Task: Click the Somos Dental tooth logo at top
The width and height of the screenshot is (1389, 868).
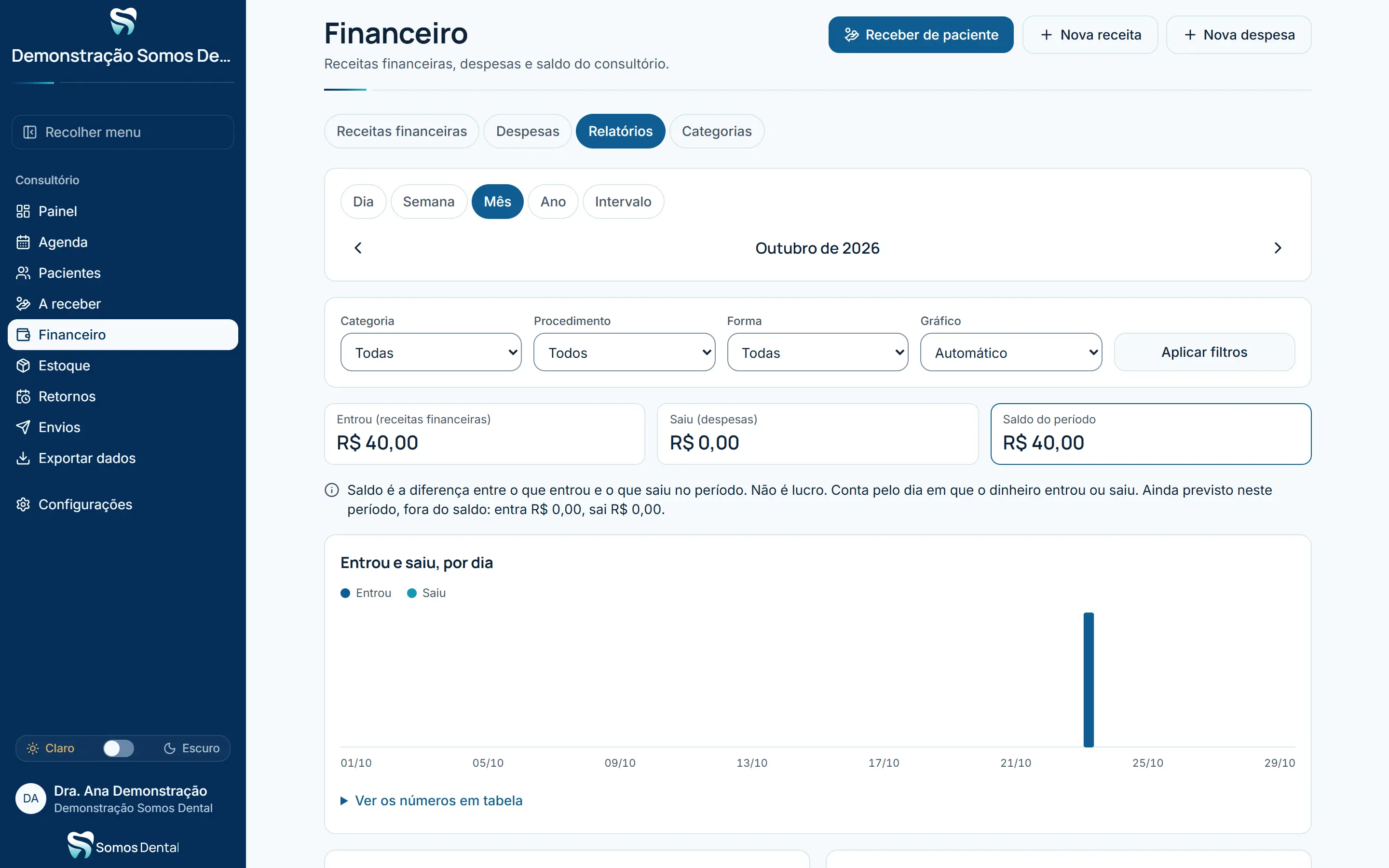Action: click(123, 21)
